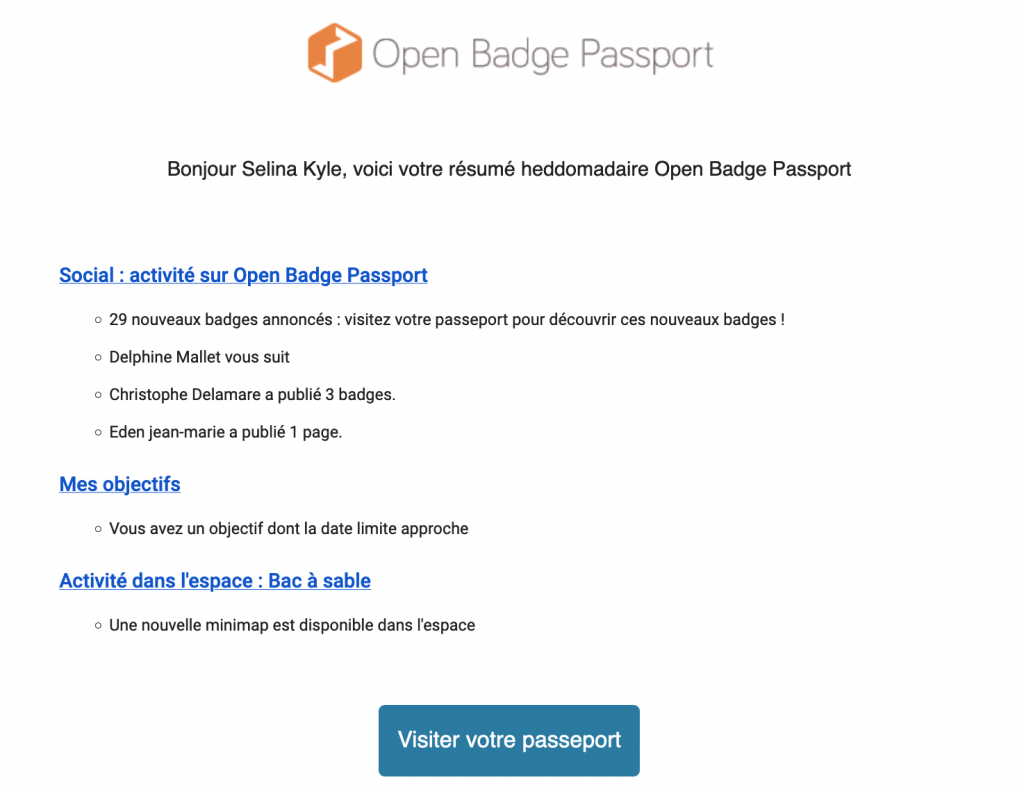Click the bullet next to the objectif reminder

[x=97, y=528]
